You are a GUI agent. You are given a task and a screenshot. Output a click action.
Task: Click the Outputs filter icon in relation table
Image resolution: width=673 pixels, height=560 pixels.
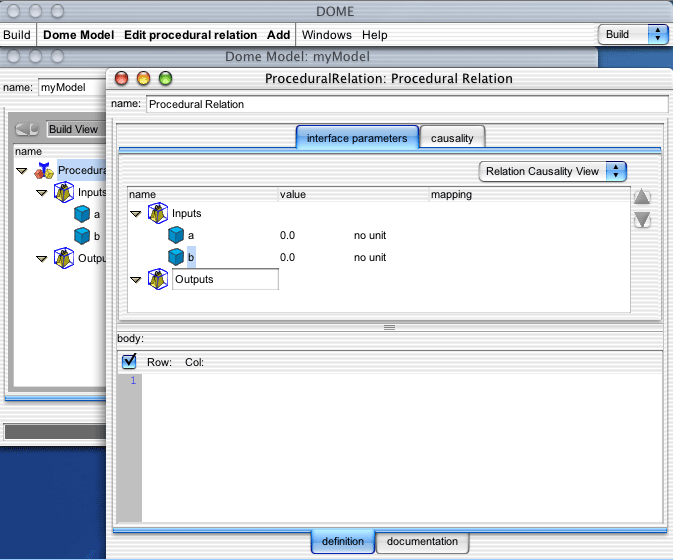point(158,279)
